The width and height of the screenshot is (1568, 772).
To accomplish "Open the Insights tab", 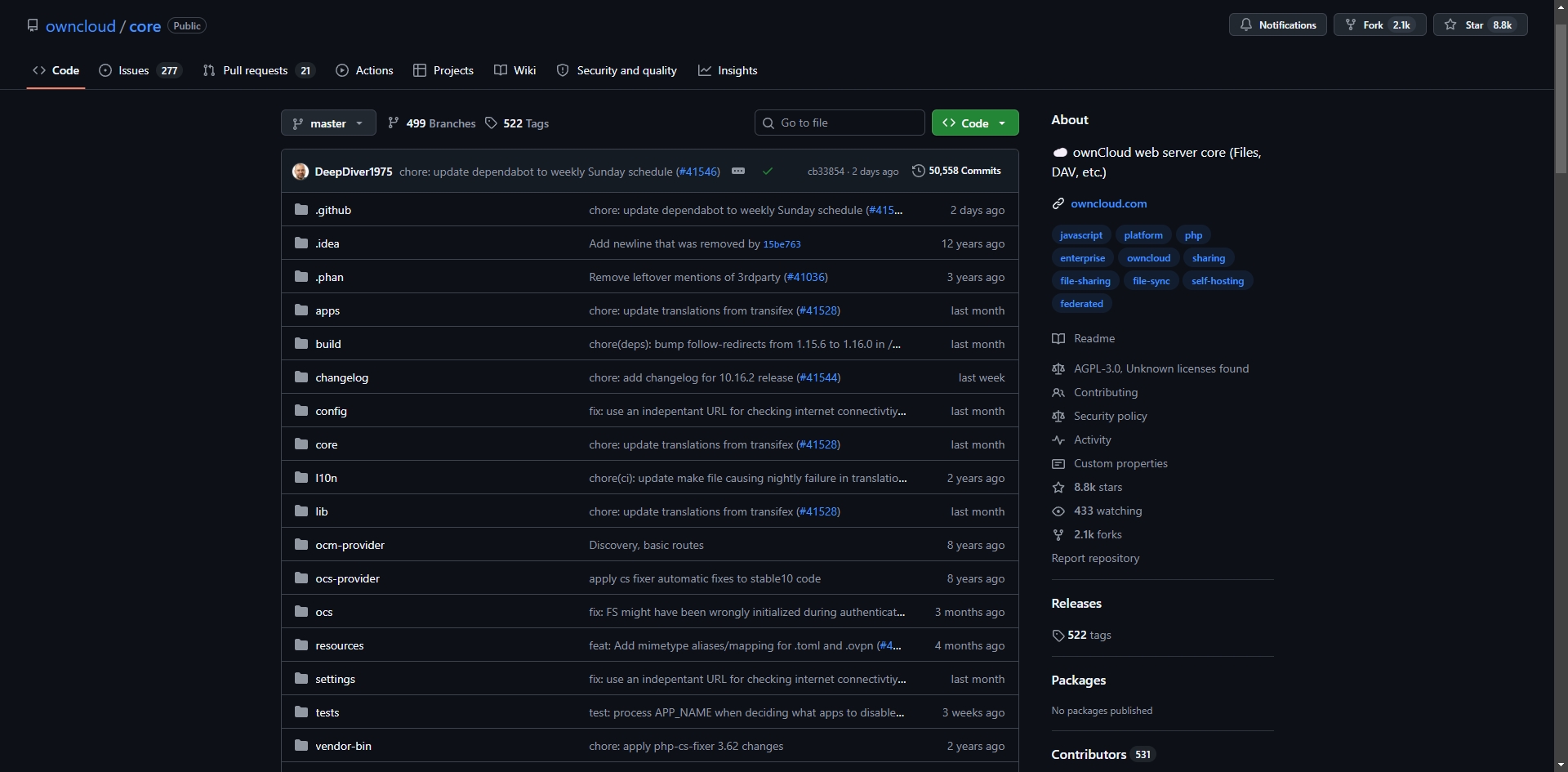I will [728, 70].
